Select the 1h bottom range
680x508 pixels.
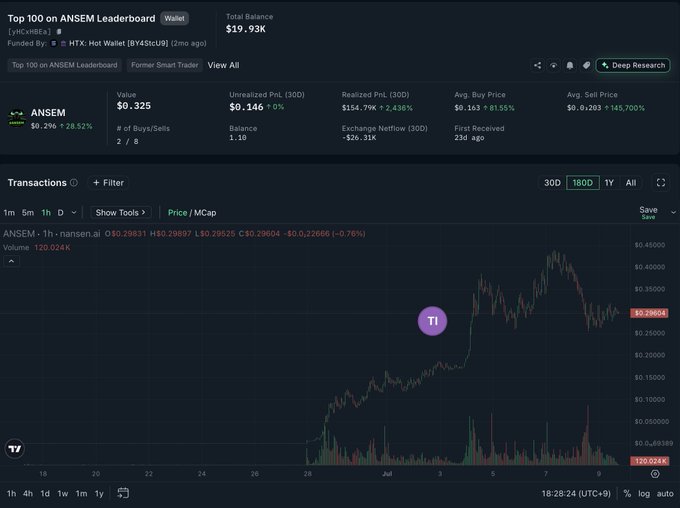pos(11,493)
